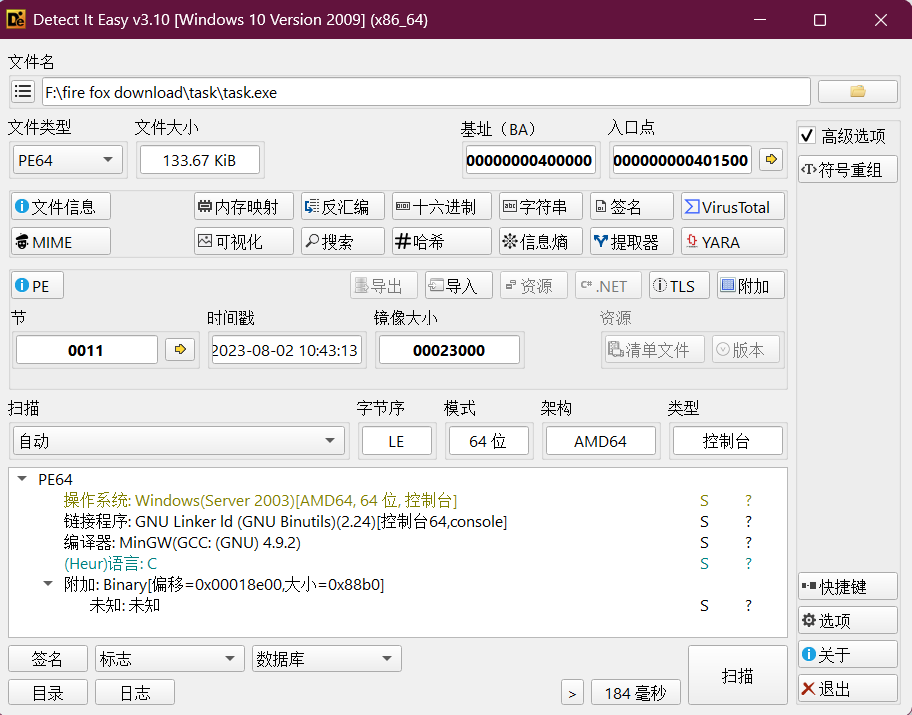Open 可视化 visualization
This screenshot has height=715, width=912.
coord(244,241)
